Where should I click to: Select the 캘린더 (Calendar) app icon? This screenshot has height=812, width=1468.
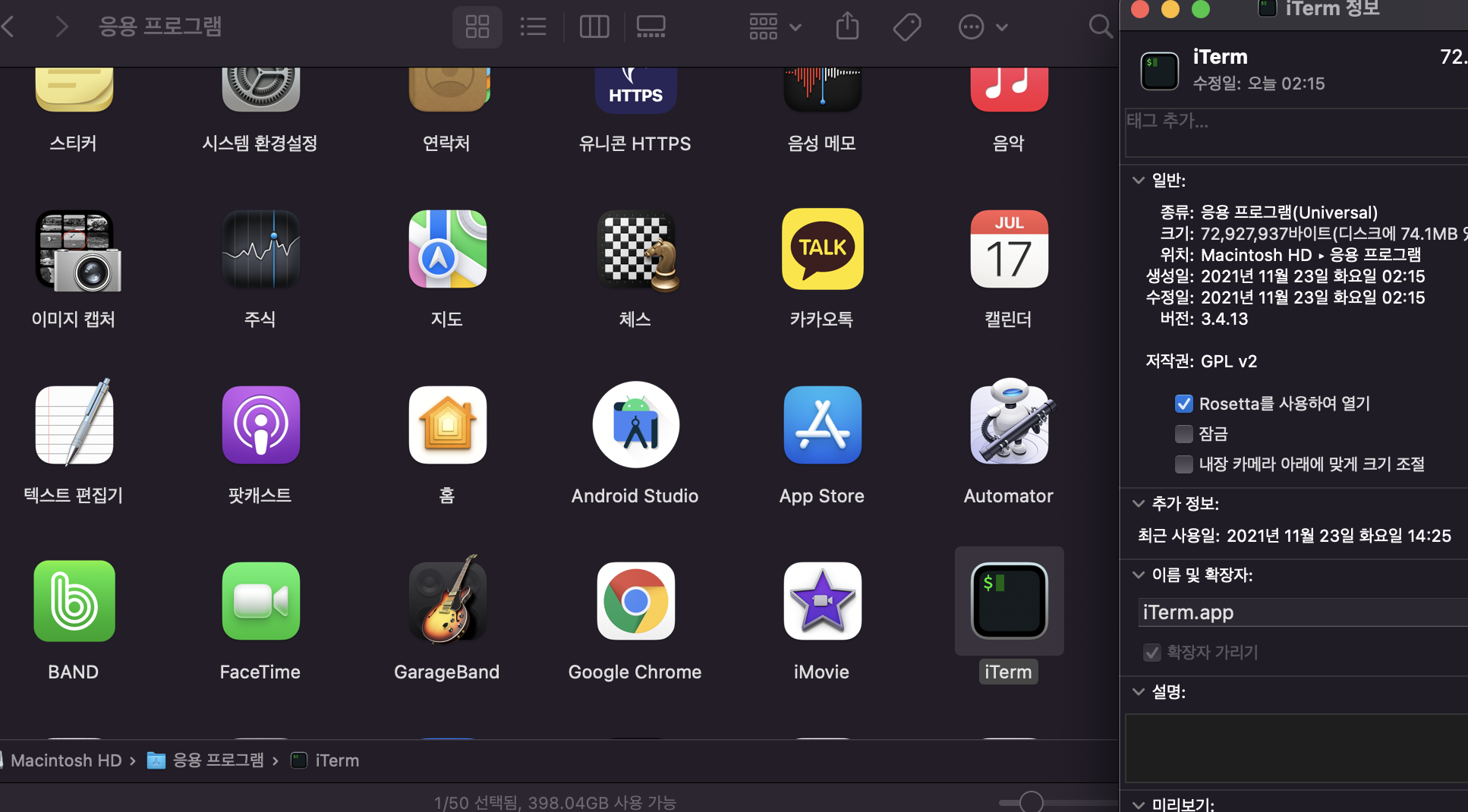point(1009,249)
